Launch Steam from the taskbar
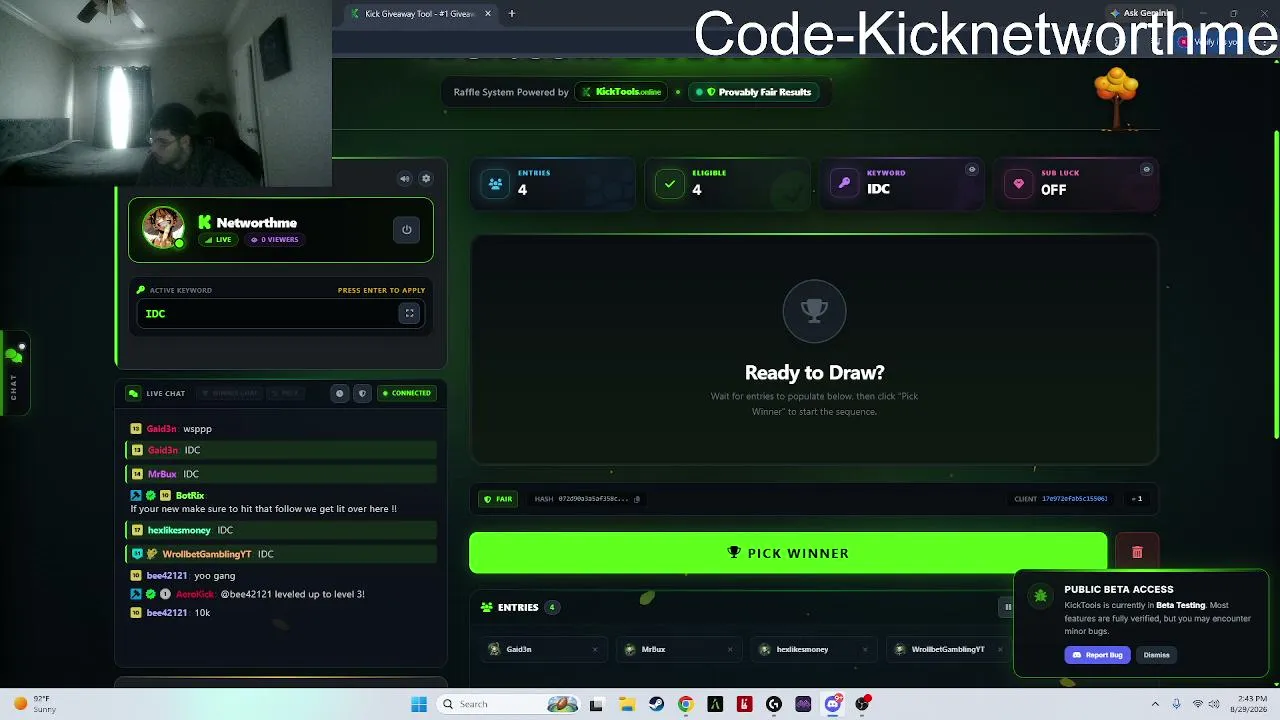This screenshot has height=720, width=1280. point(656,704)
